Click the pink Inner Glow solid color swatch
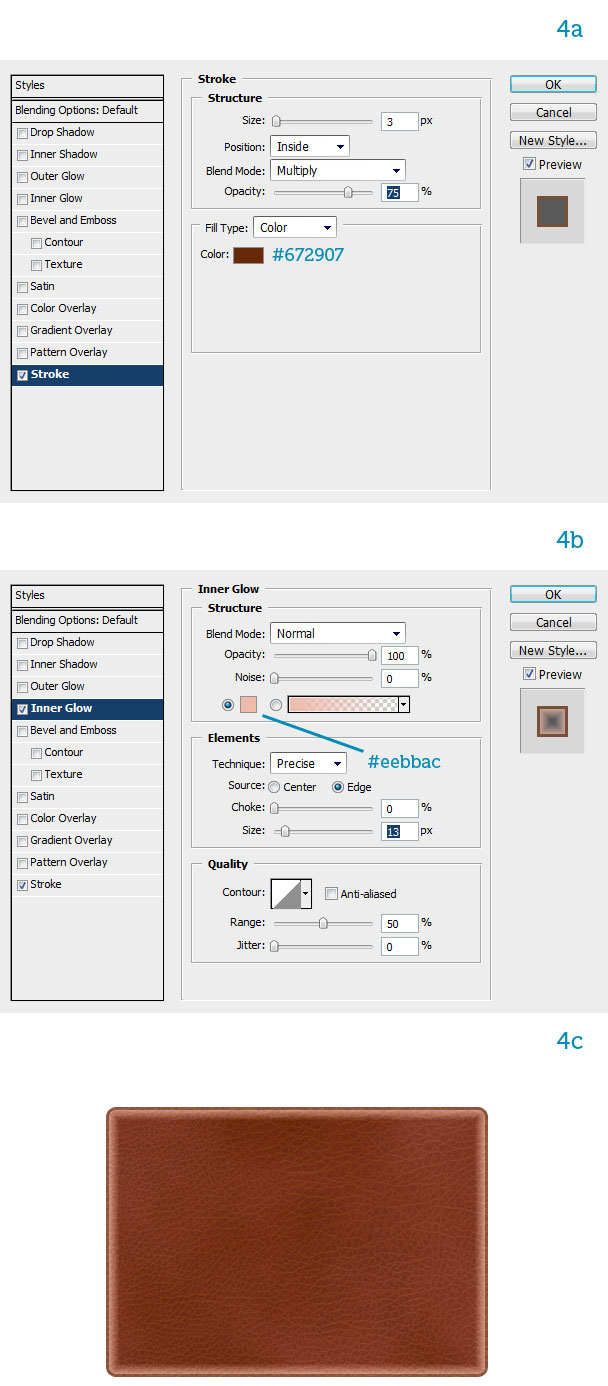Viewport: 608px width, 1386px height. pos(248,705)
